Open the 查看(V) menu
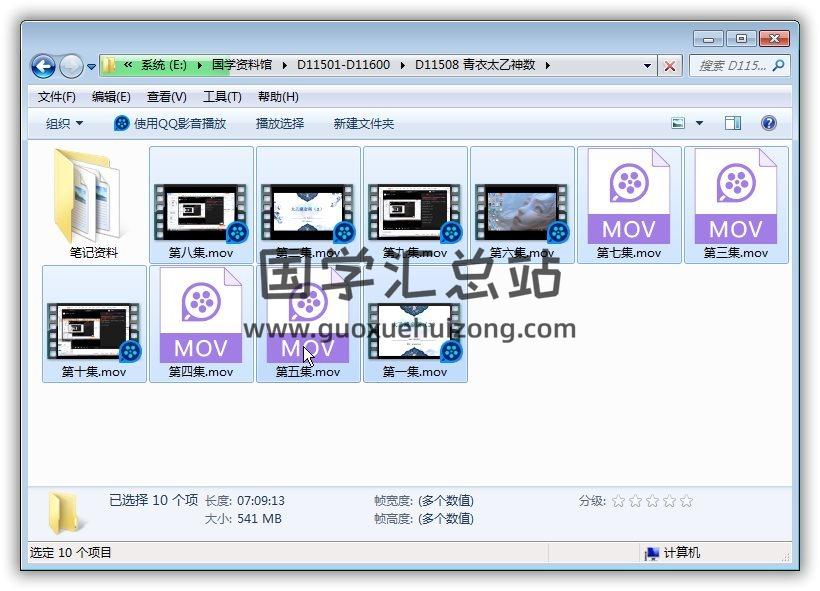 click(x=166, y=97)
